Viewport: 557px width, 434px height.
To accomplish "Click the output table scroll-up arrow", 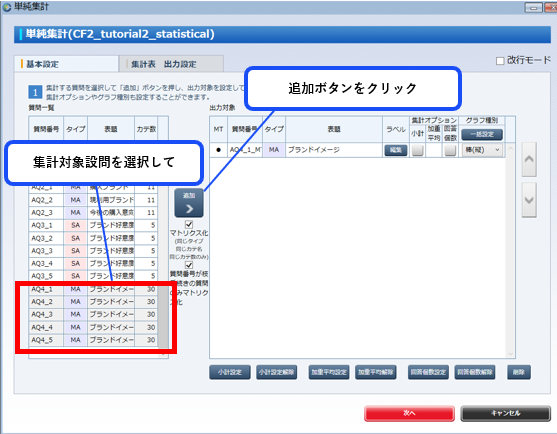I will 510,148.
